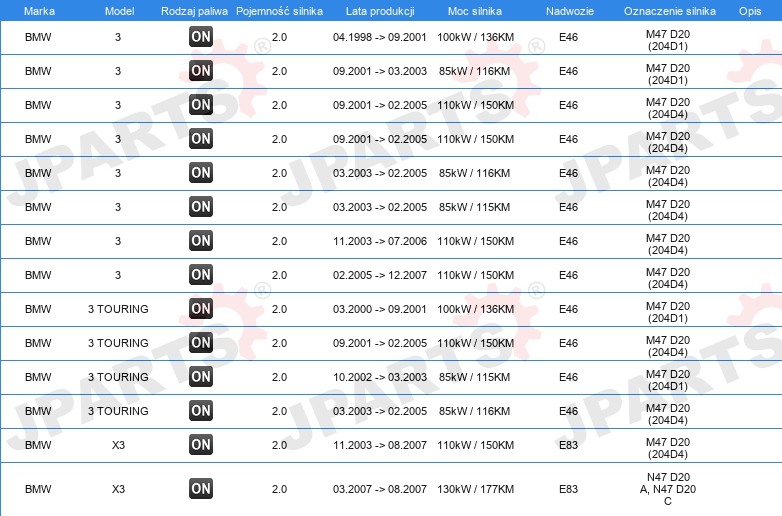This screenshot has width=782, height=516.
Task: Select date cell 11.2003 -> 08.2007
Action: (x=380, y=445)
